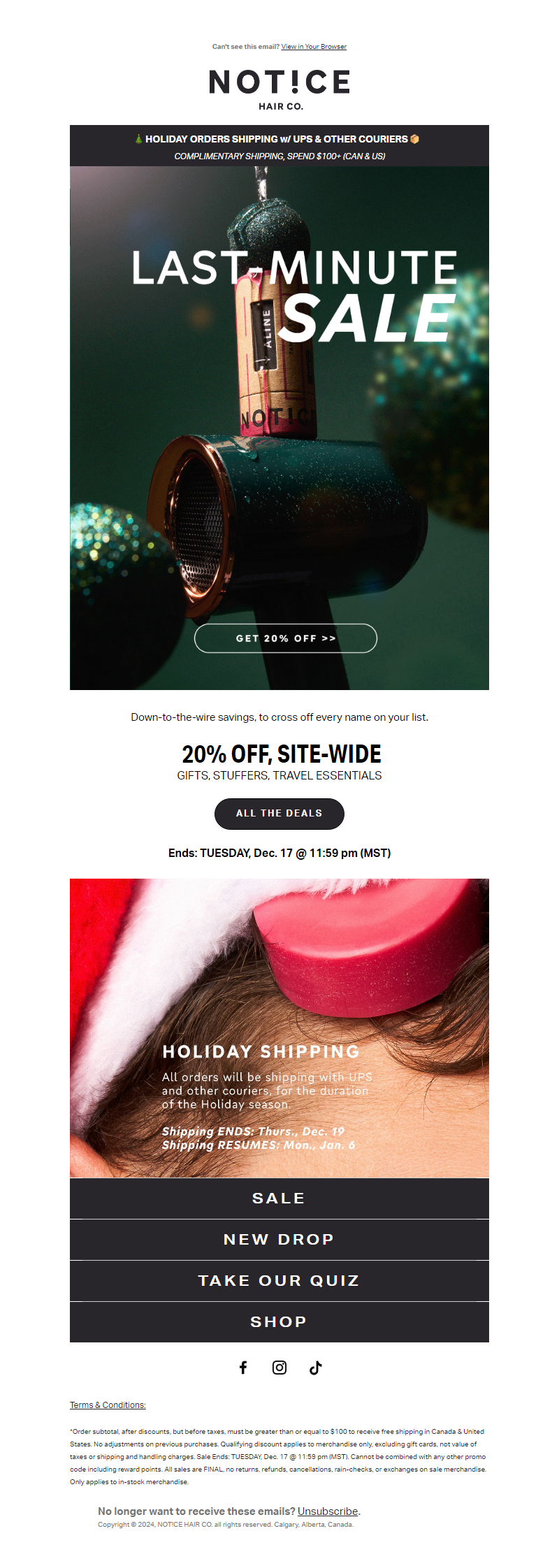Click the NOT!CE Hair Co. logo

279,89
